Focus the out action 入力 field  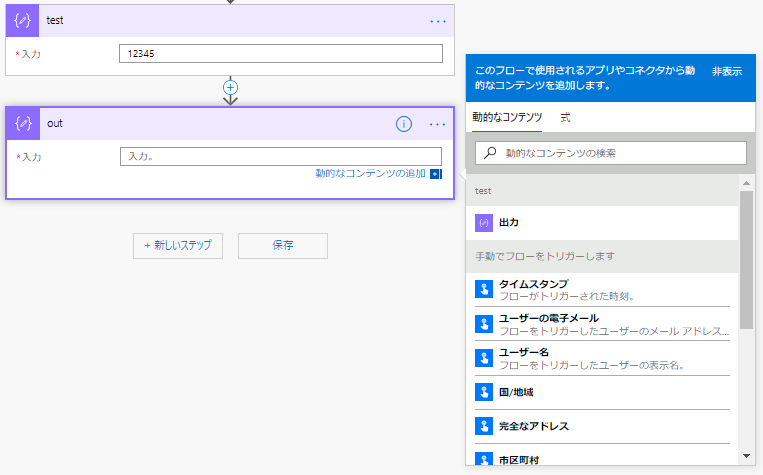(x=281, y=157)
